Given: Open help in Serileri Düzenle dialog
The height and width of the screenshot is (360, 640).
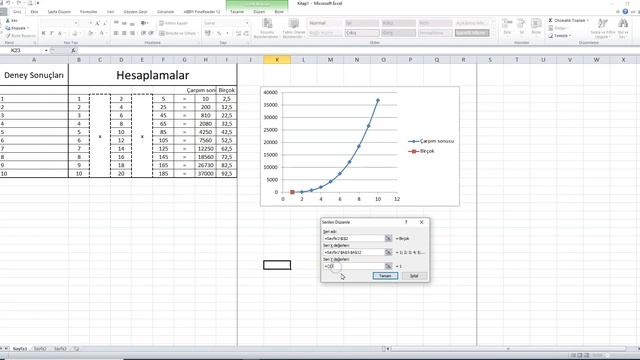Looking at the screenshot, I should (406, 222).
